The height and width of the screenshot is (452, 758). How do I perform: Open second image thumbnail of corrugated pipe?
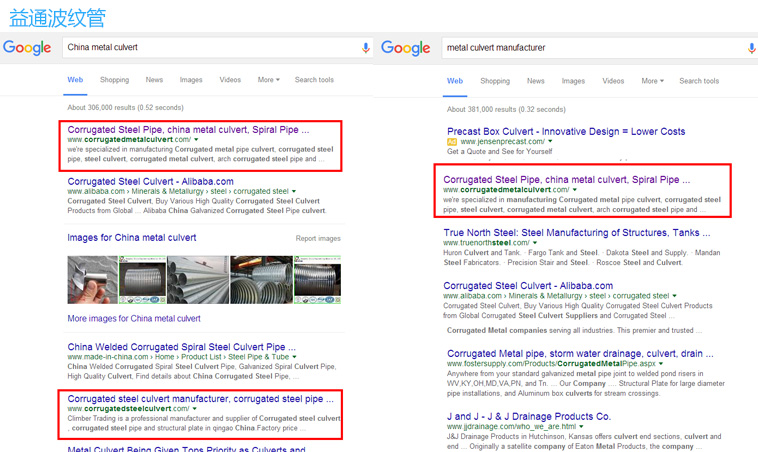click(x=143, y=280)
